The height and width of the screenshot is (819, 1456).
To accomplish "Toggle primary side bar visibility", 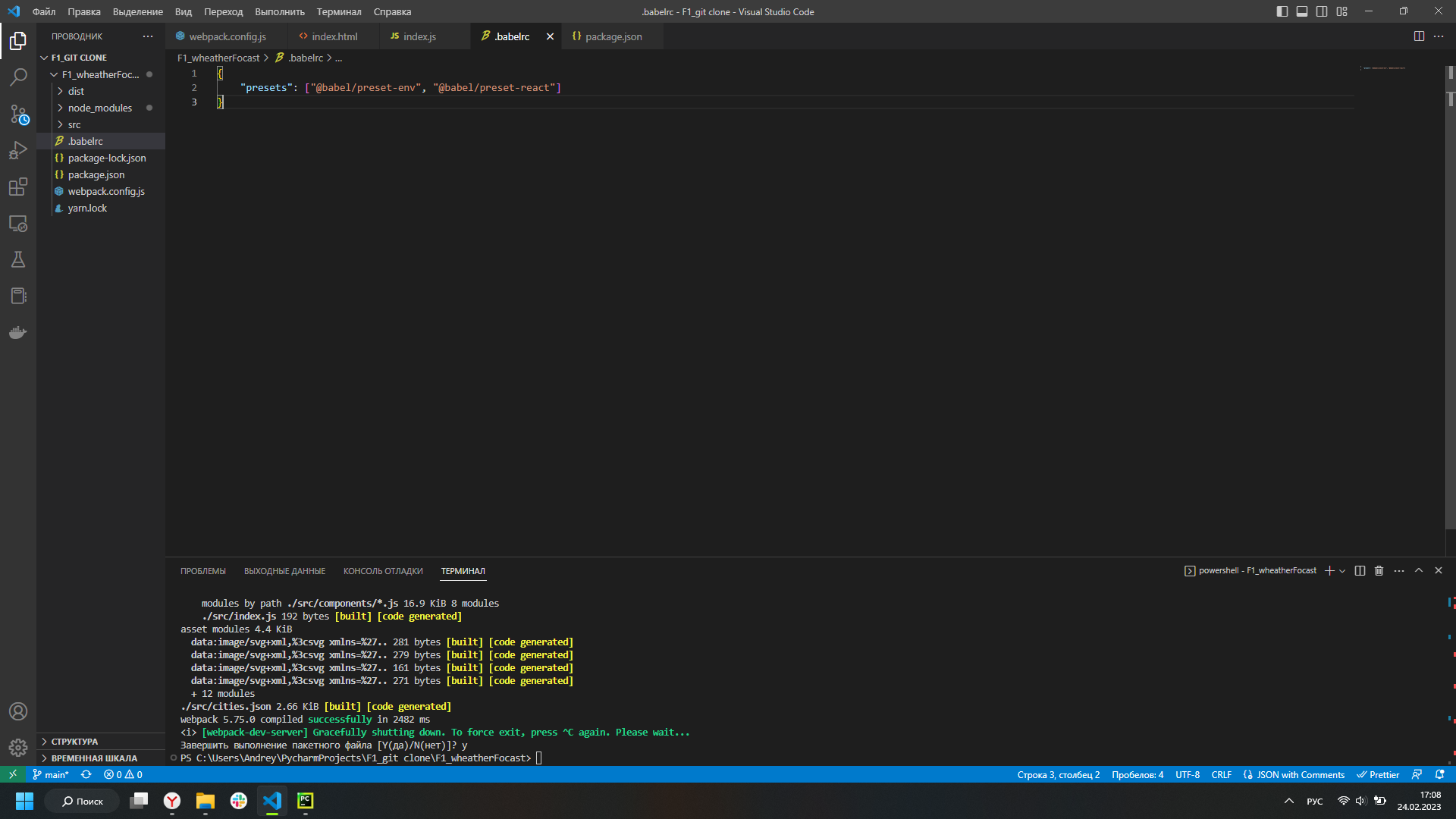I will pos(1282,11).
